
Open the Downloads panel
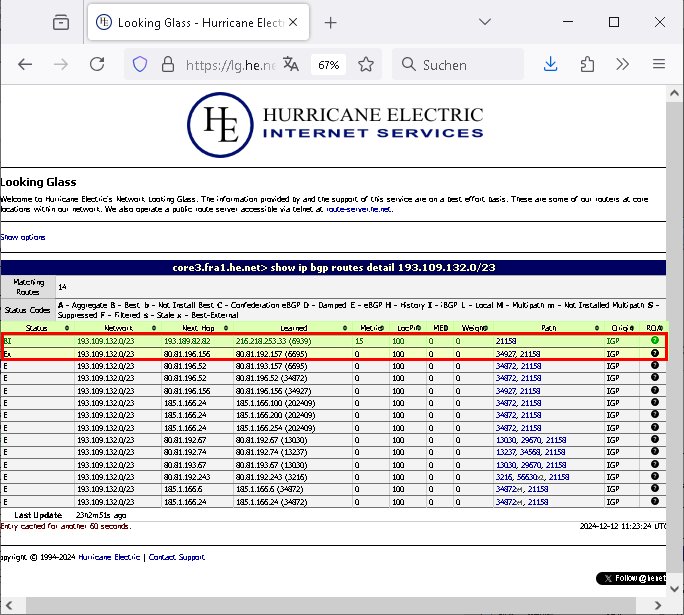coord(550,64)
